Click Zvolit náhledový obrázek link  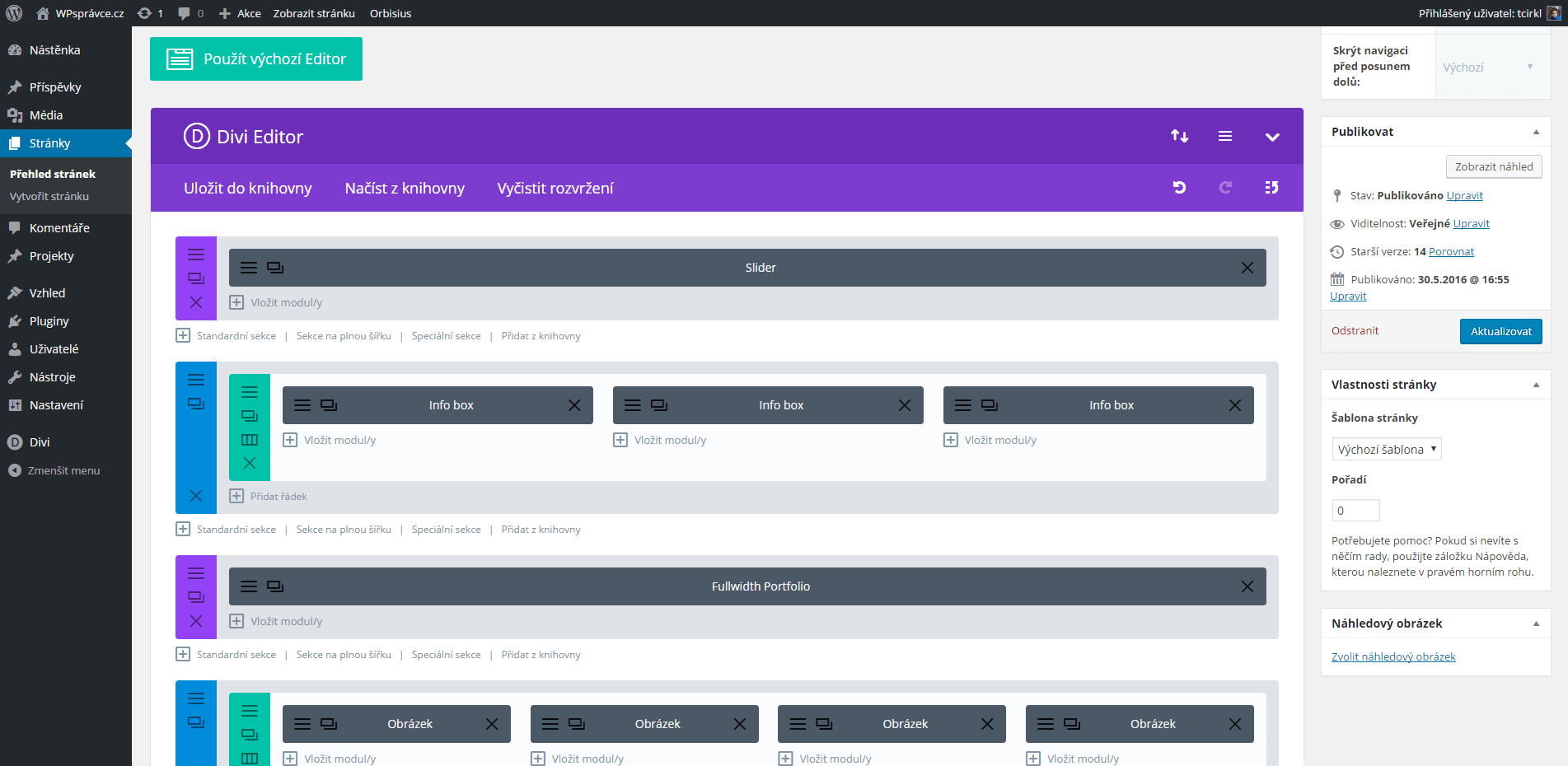(x=1393, y=657)
